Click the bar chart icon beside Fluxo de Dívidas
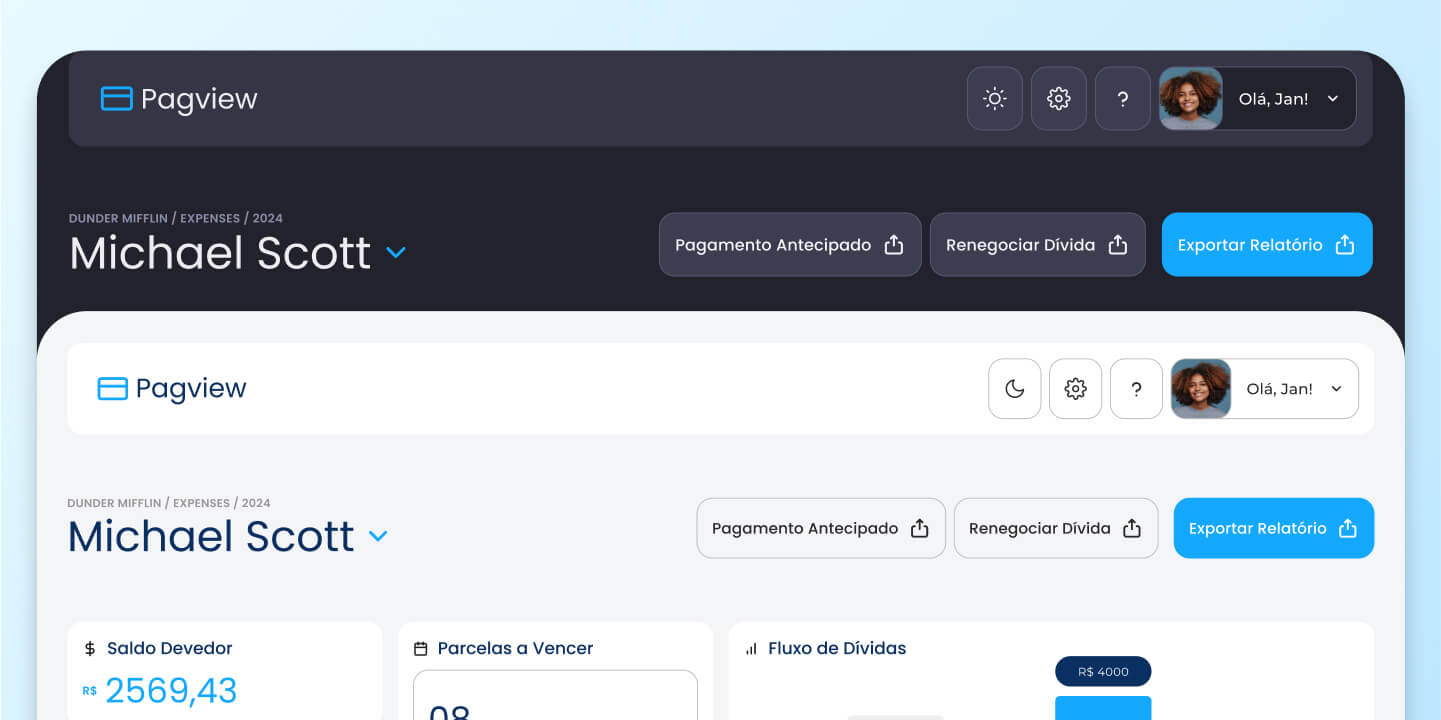 click(751, 649)
